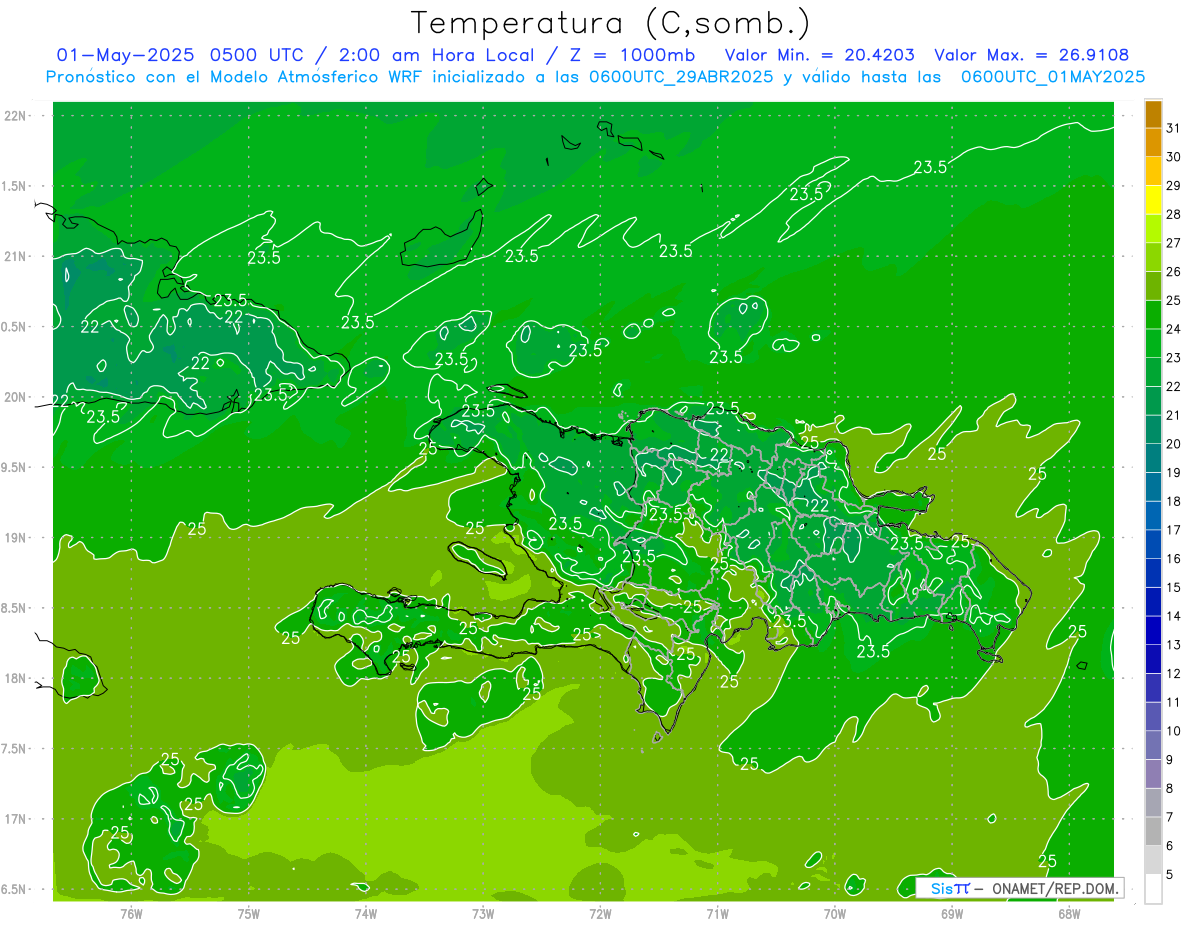Click the '68W' longitude axis label
The image size is (1200, 927).
1069,914
